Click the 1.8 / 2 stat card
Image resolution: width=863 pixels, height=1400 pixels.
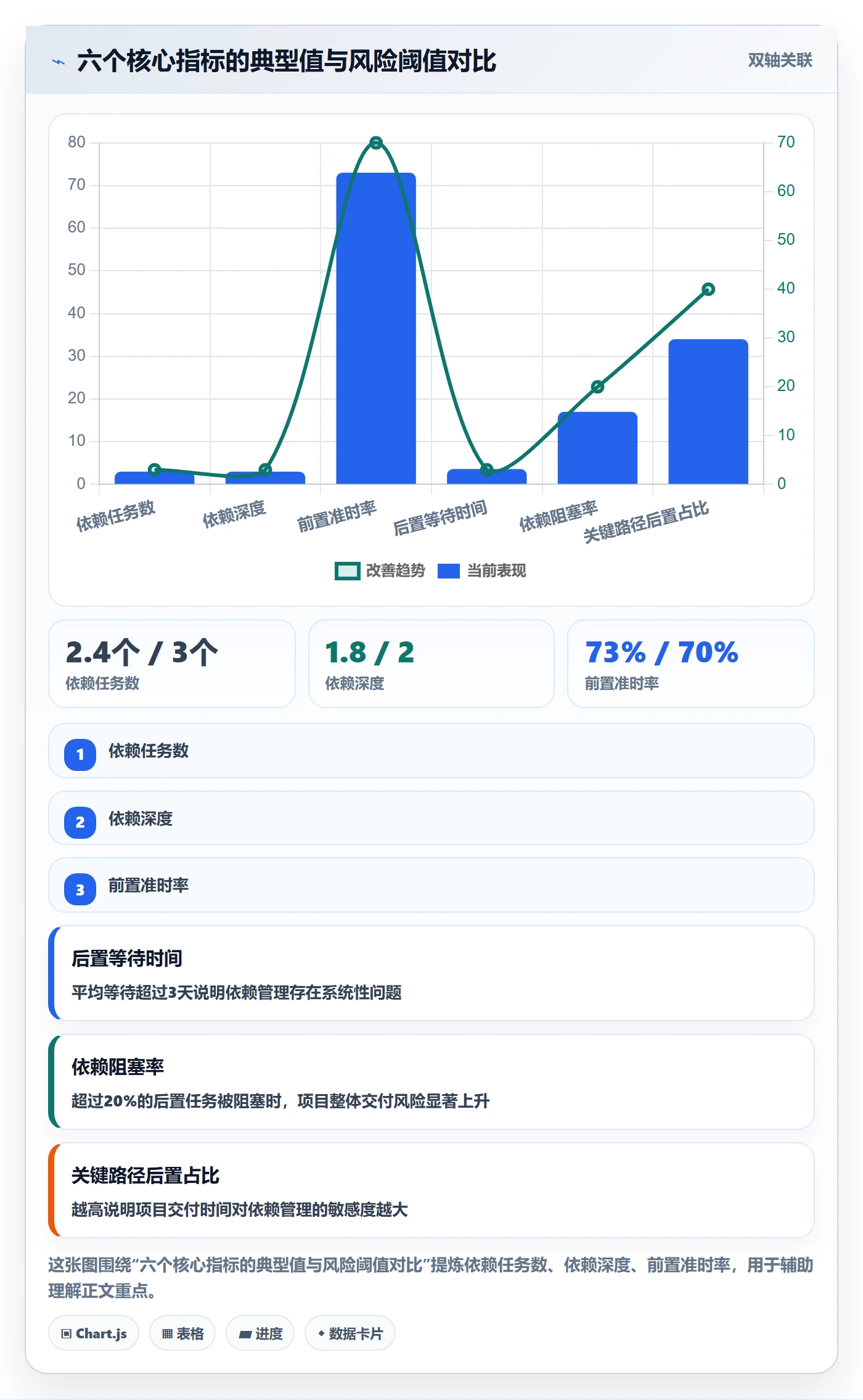[431, 664]
